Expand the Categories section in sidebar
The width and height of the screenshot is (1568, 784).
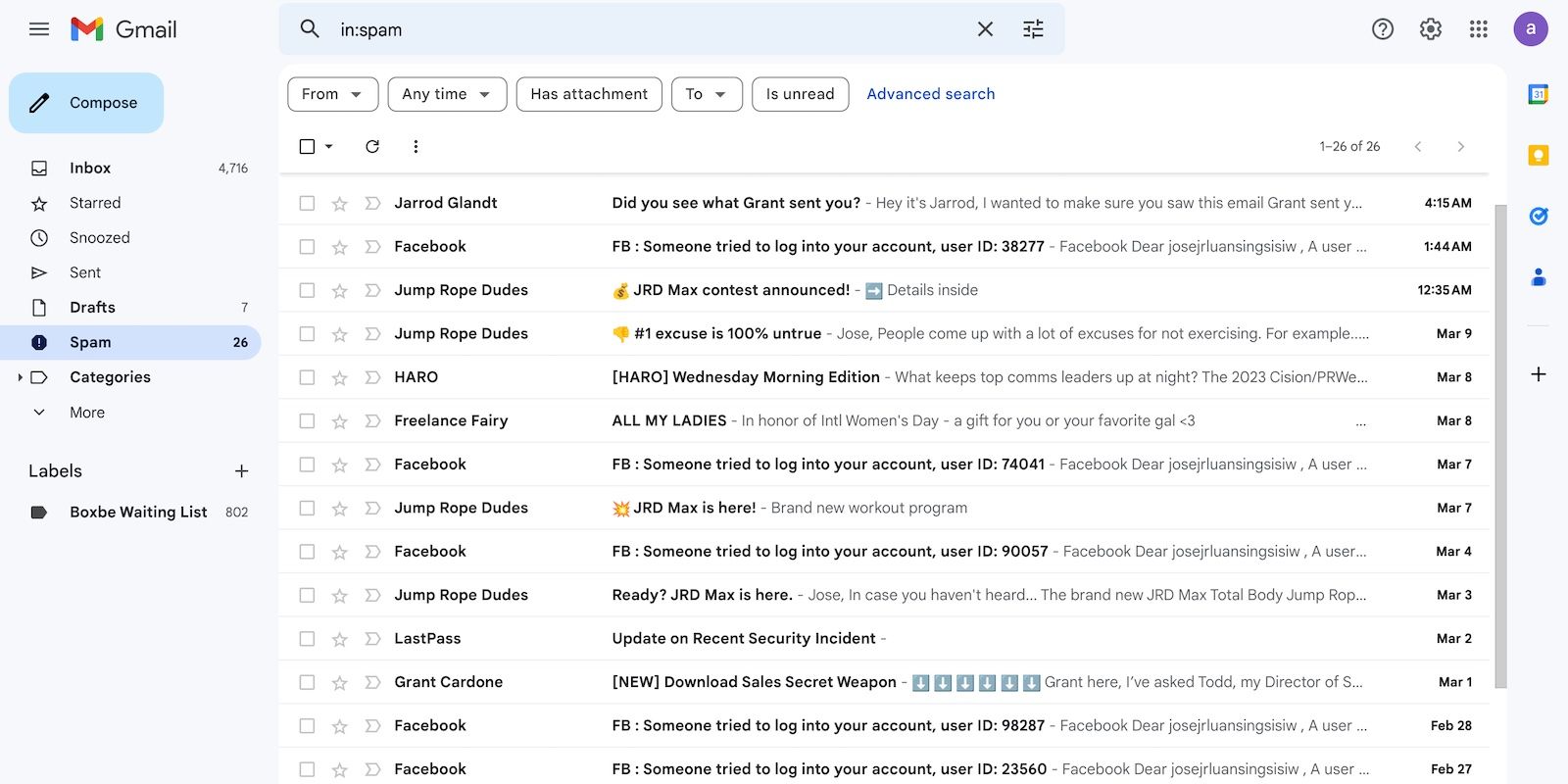(x=20, y=377)
